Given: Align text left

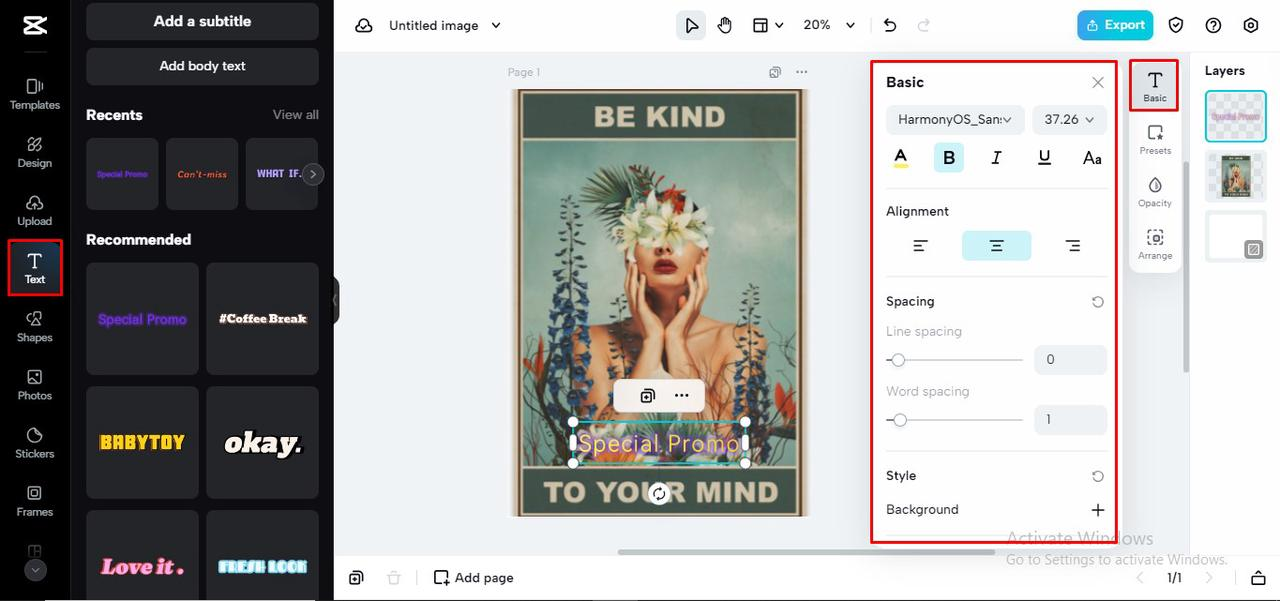Looking at the screenshot, I should click(921, 246).
